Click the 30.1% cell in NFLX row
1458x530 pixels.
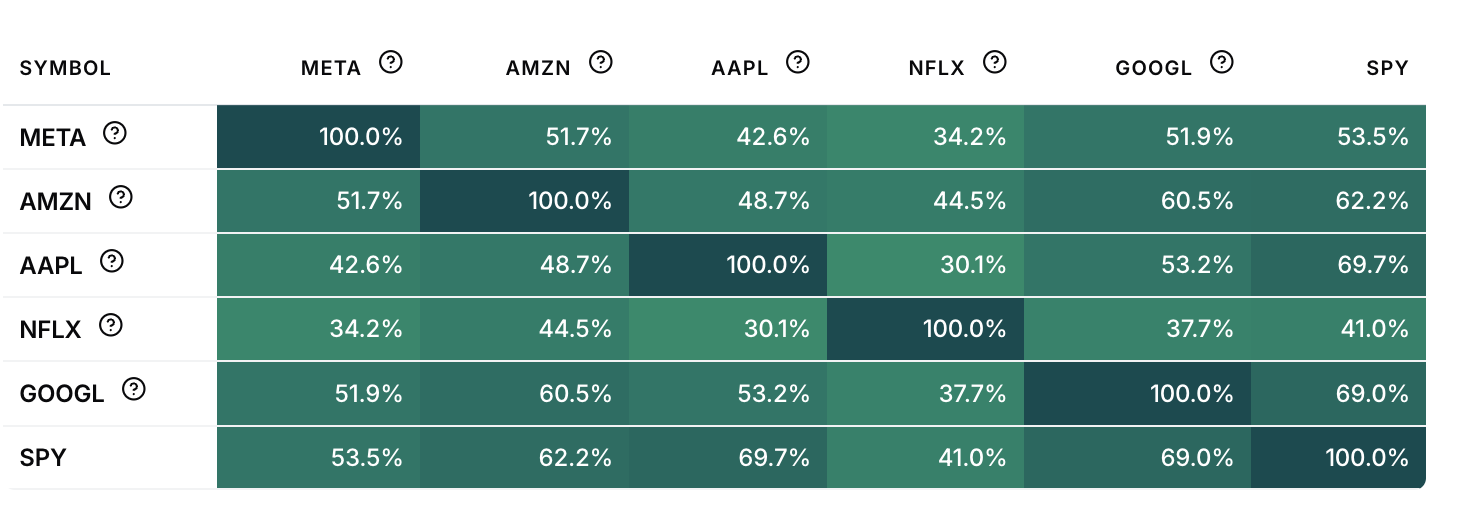click(728, 329)
